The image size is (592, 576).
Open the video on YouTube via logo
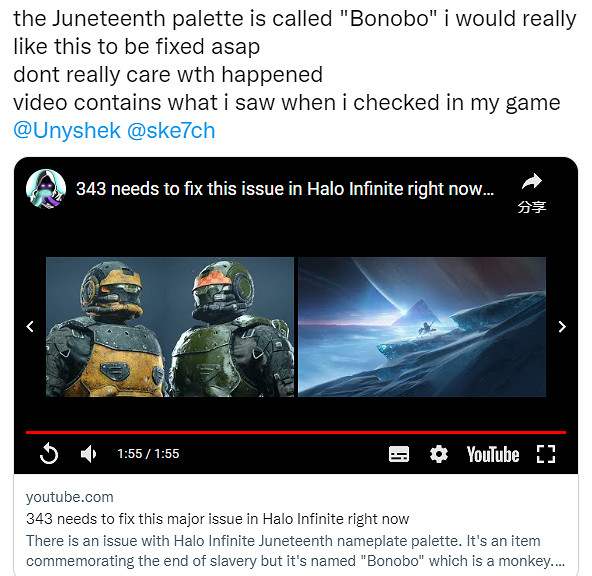[493, 454]
